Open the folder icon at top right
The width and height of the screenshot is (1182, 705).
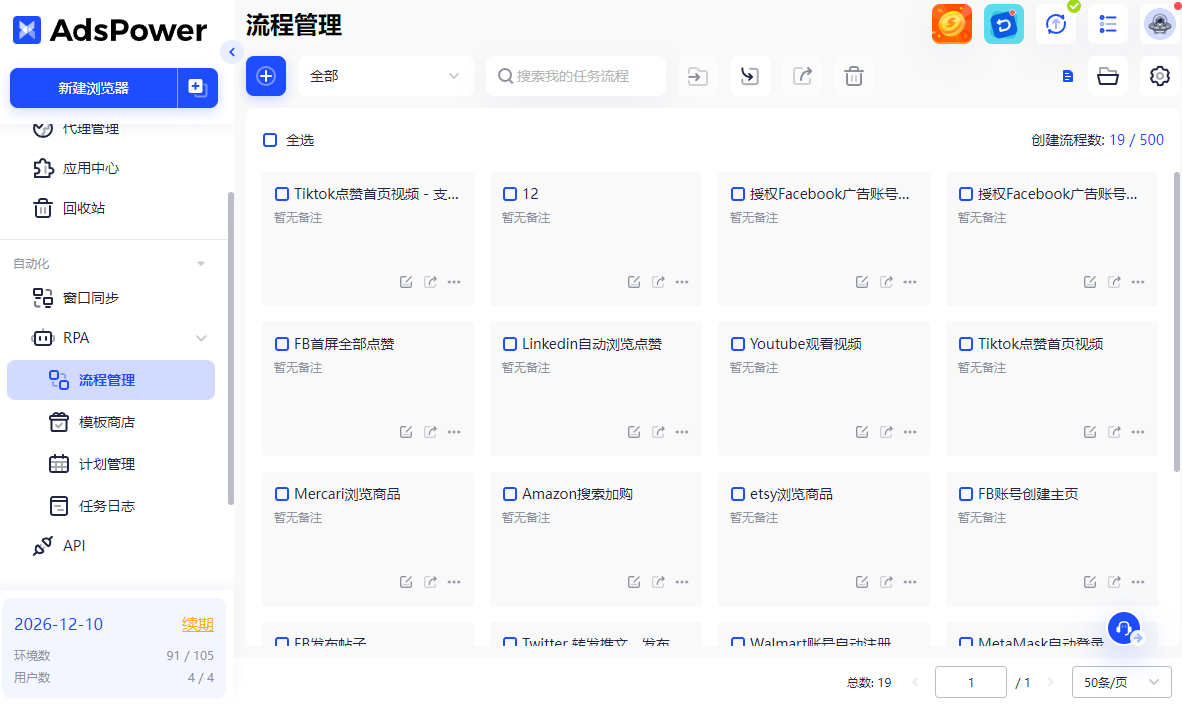click(1107, 76)
